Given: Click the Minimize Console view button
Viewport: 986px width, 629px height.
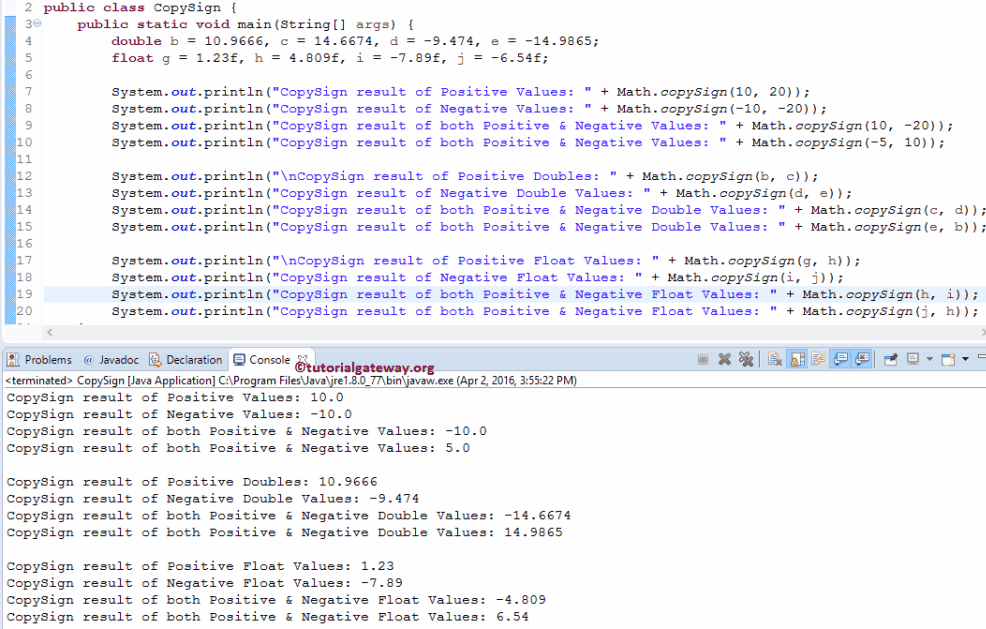Looking at the screenshot, I should [x=981, y=358].
